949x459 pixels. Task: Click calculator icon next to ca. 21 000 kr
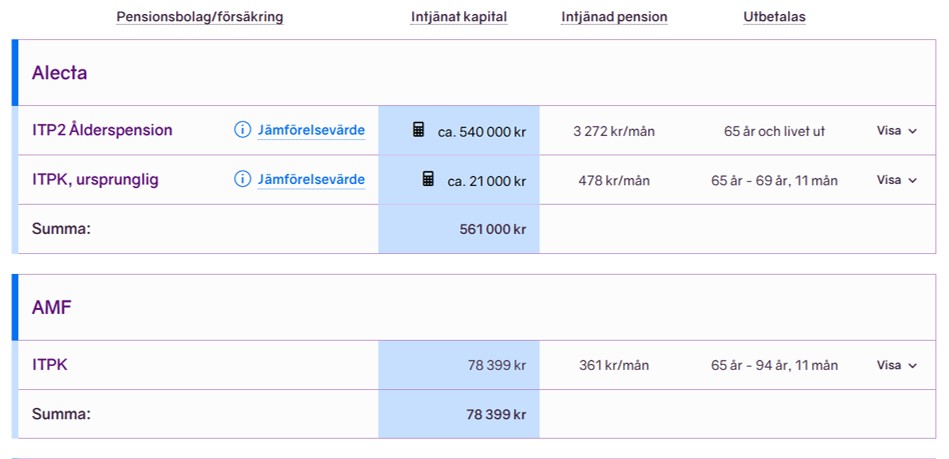tap(428, 179)
